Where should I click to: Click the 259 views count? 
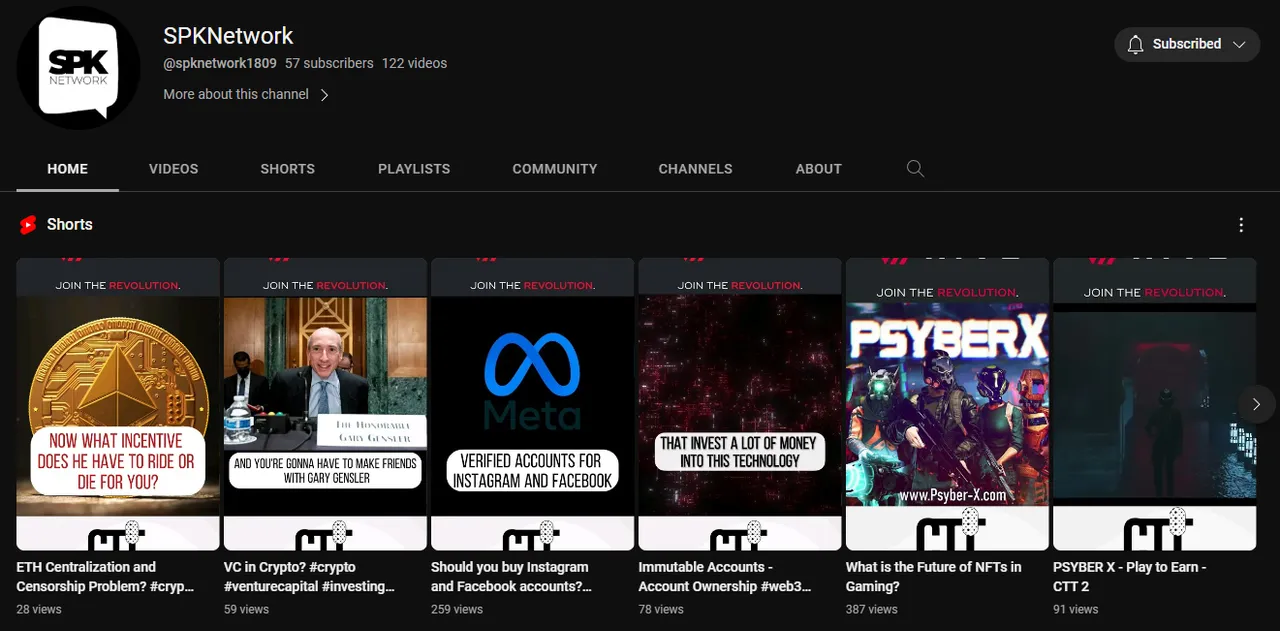(x=457, y=609)
